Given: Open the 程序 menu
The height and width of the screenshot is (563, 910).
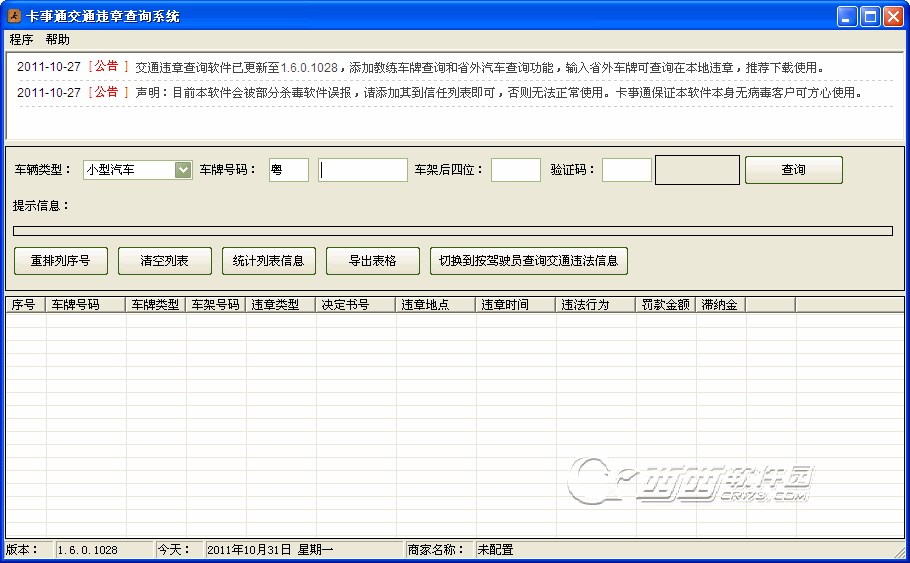Looking at the screenshot, I should coord(21,39).
